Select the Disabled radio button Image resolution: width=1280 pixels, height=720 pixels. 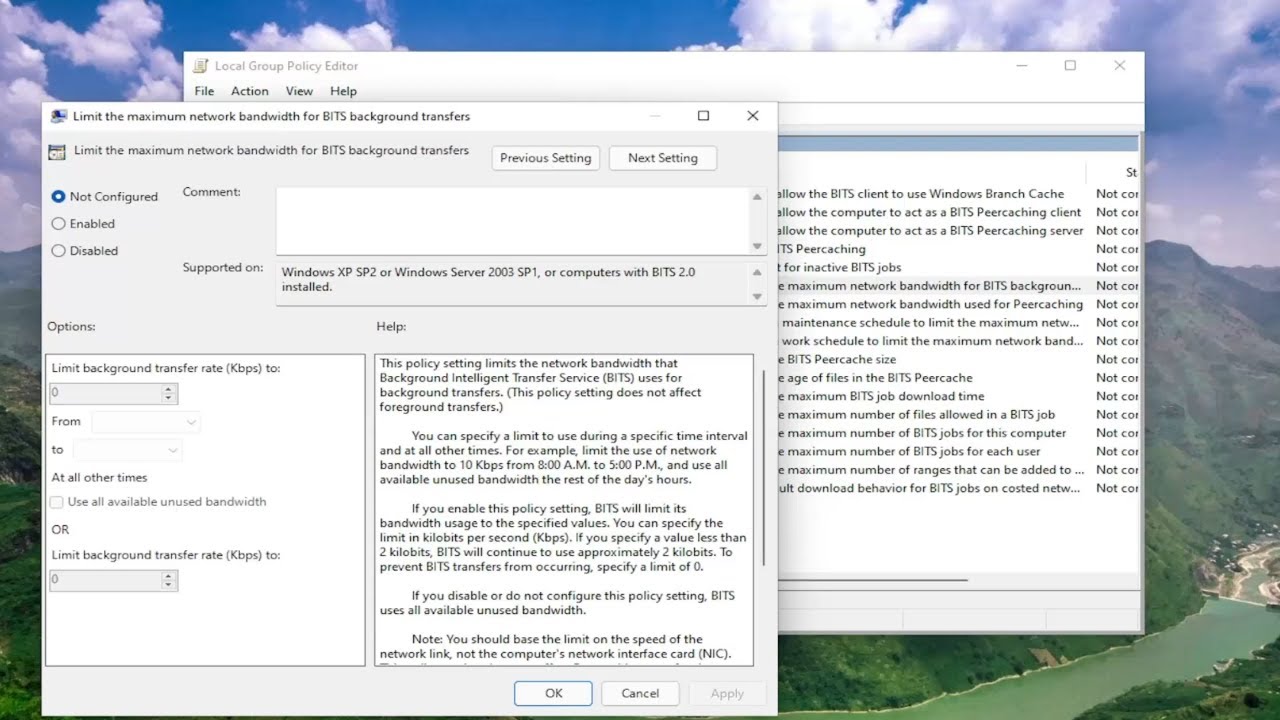[58, 251]
